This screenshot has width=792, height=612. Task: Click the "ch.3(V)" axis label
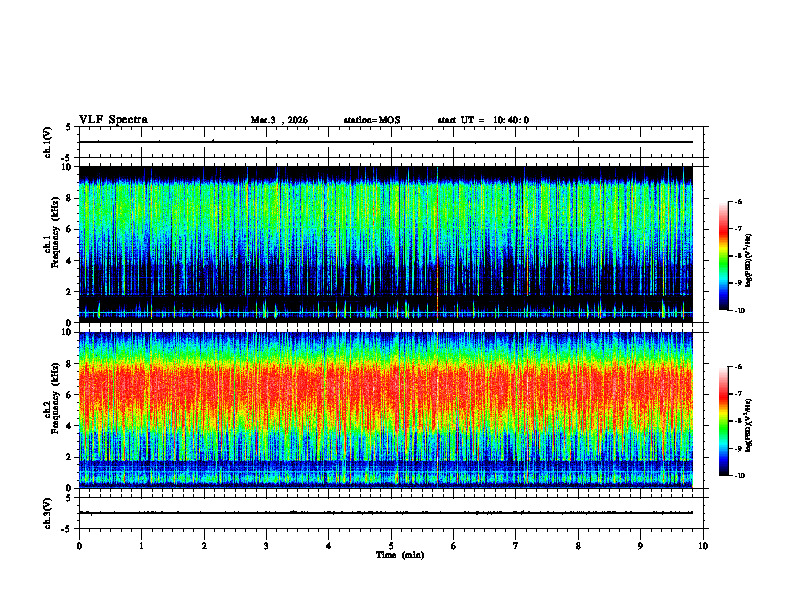[48, 513]
